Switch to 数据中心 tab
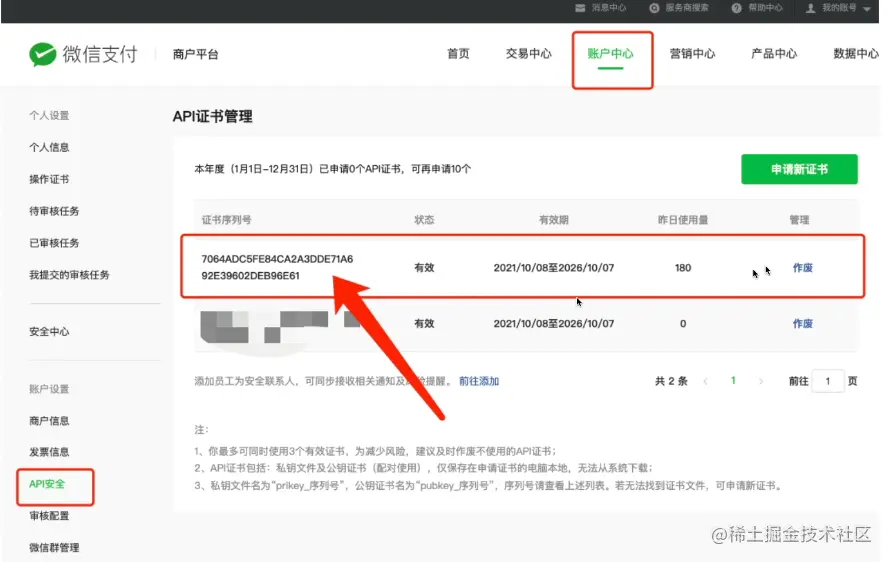The height and width of the screenshot is (562, 889). click(856, 54)
